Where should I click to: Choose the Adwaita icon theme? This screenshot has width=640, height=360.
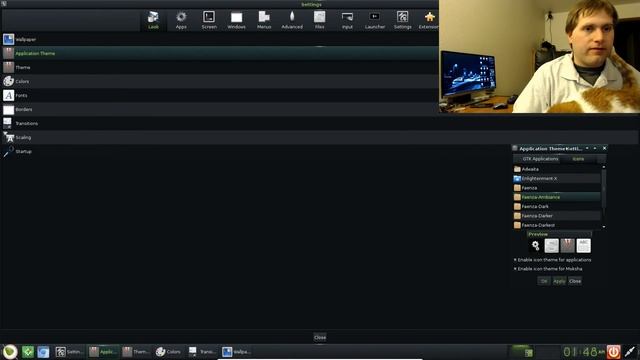[x=557, y=169]
